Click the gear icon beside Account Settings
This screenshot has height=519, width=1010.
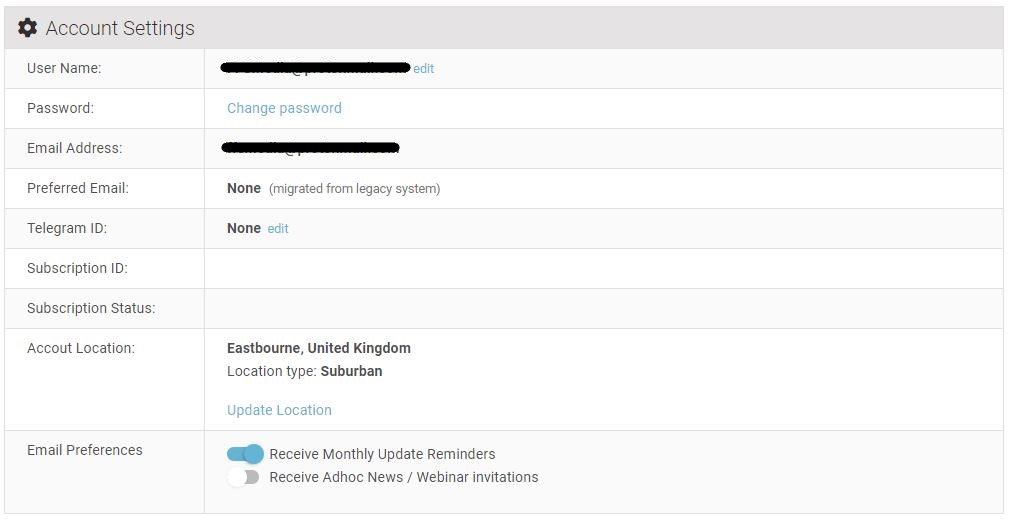[x=27, y=28]
